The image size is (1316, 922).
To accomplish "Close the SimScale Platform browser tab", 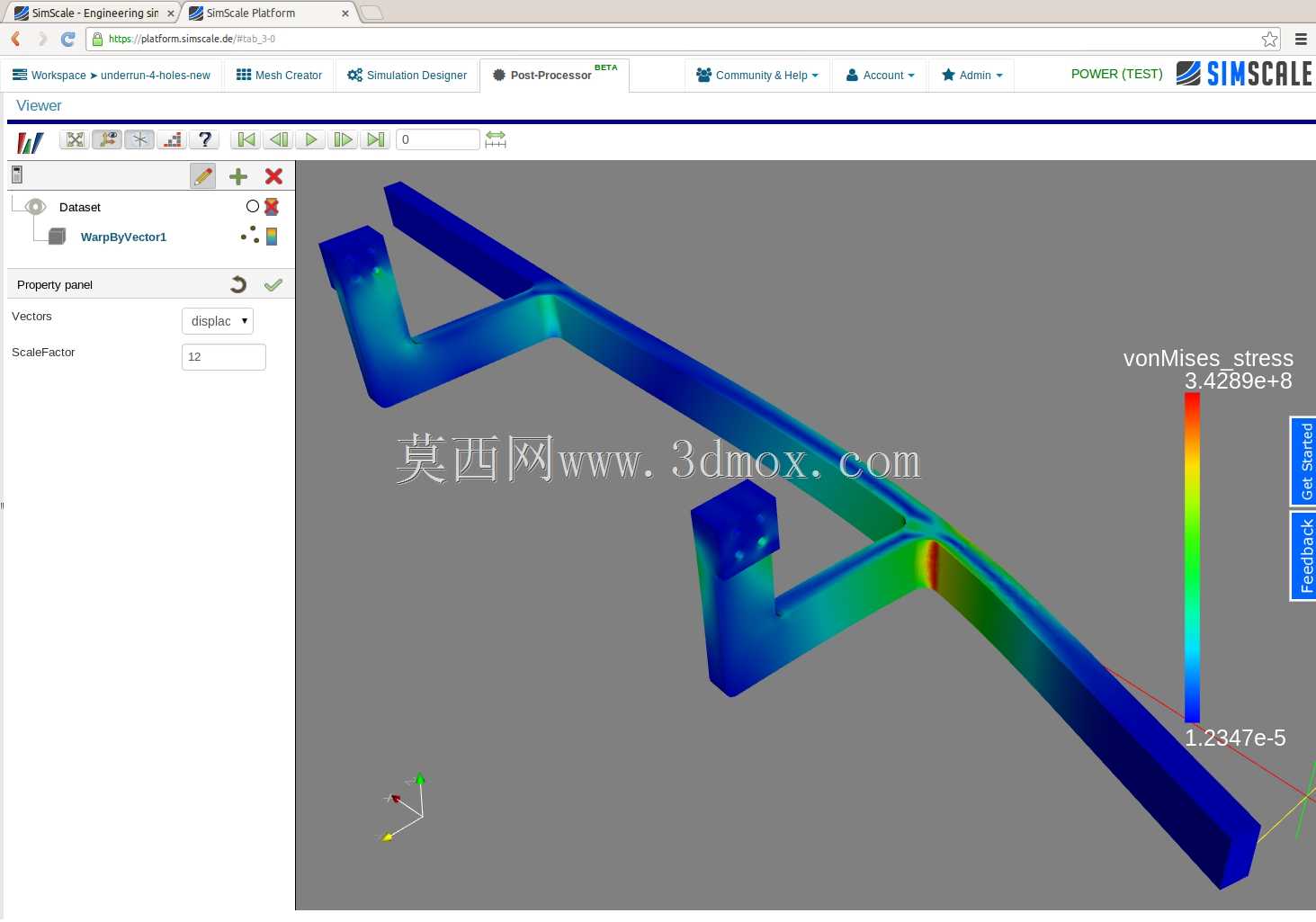I will coord(345,13).
